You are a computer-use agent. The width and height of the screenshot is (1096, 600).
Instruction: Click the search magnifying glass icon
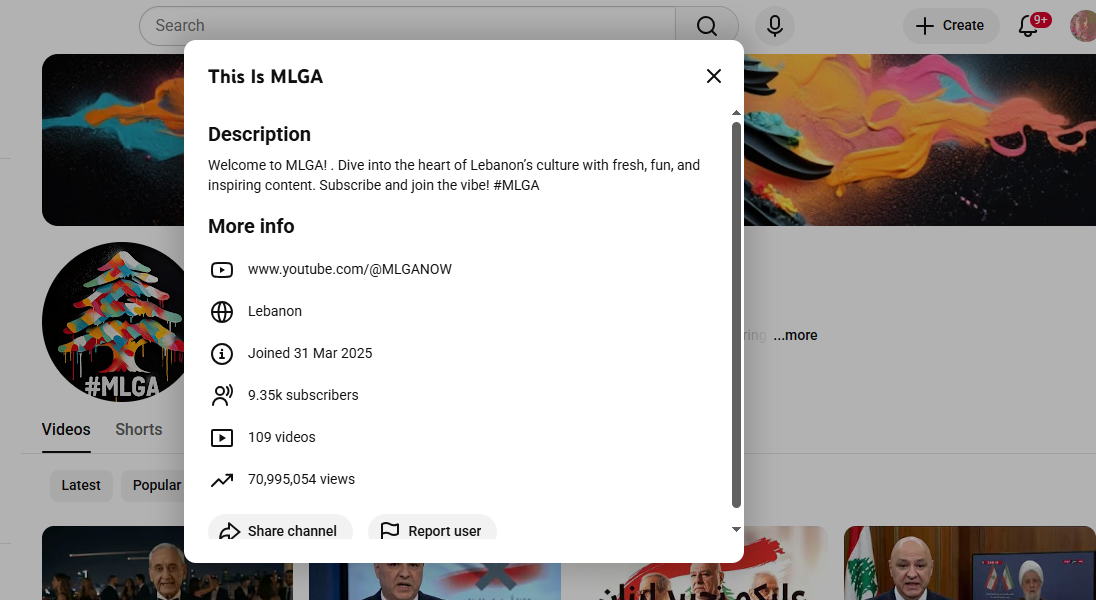pyautogui.click(x=707, y=25)
